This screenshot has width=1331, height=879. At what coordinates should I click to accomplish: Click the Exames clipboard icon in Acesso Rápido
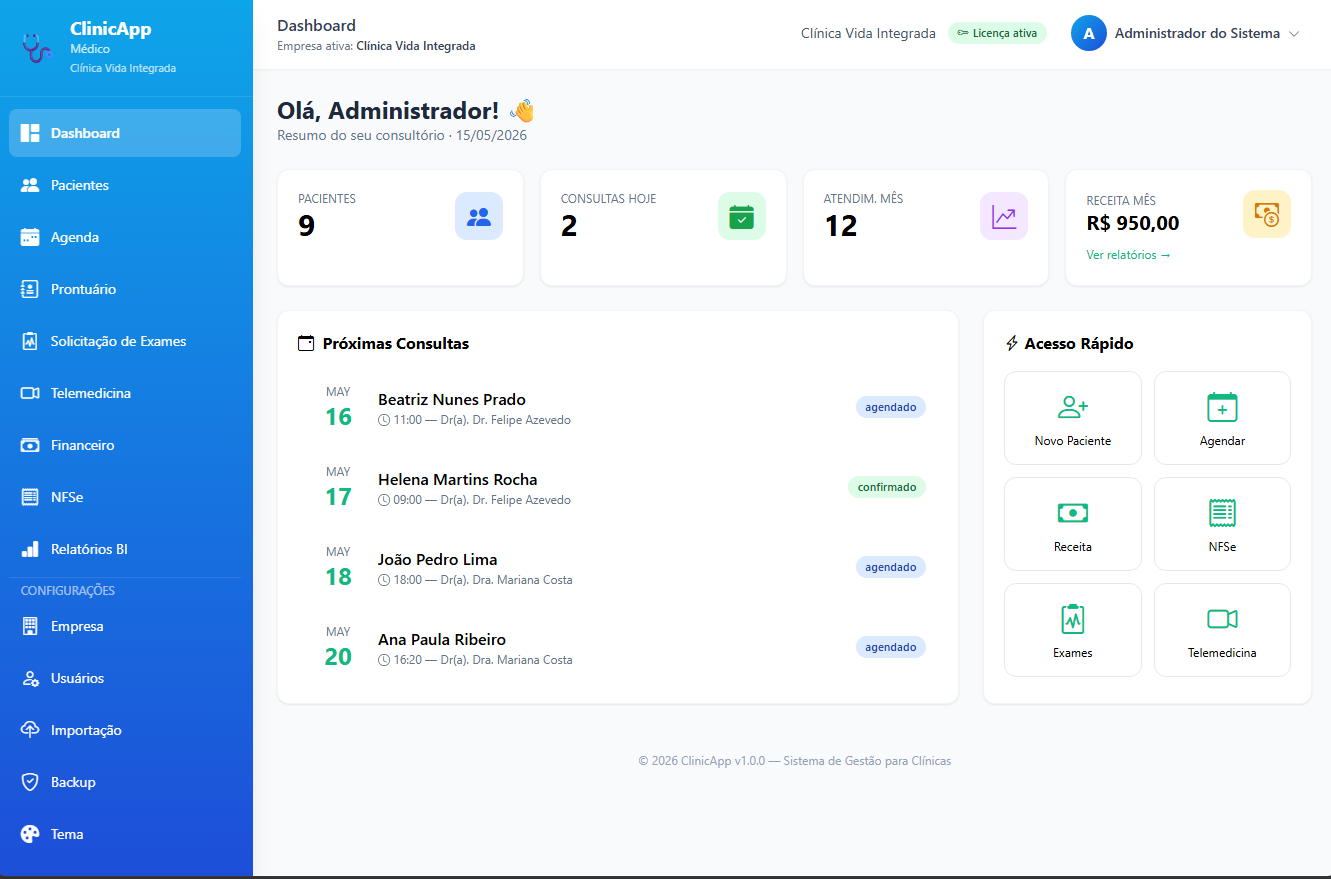point(1073,619)
